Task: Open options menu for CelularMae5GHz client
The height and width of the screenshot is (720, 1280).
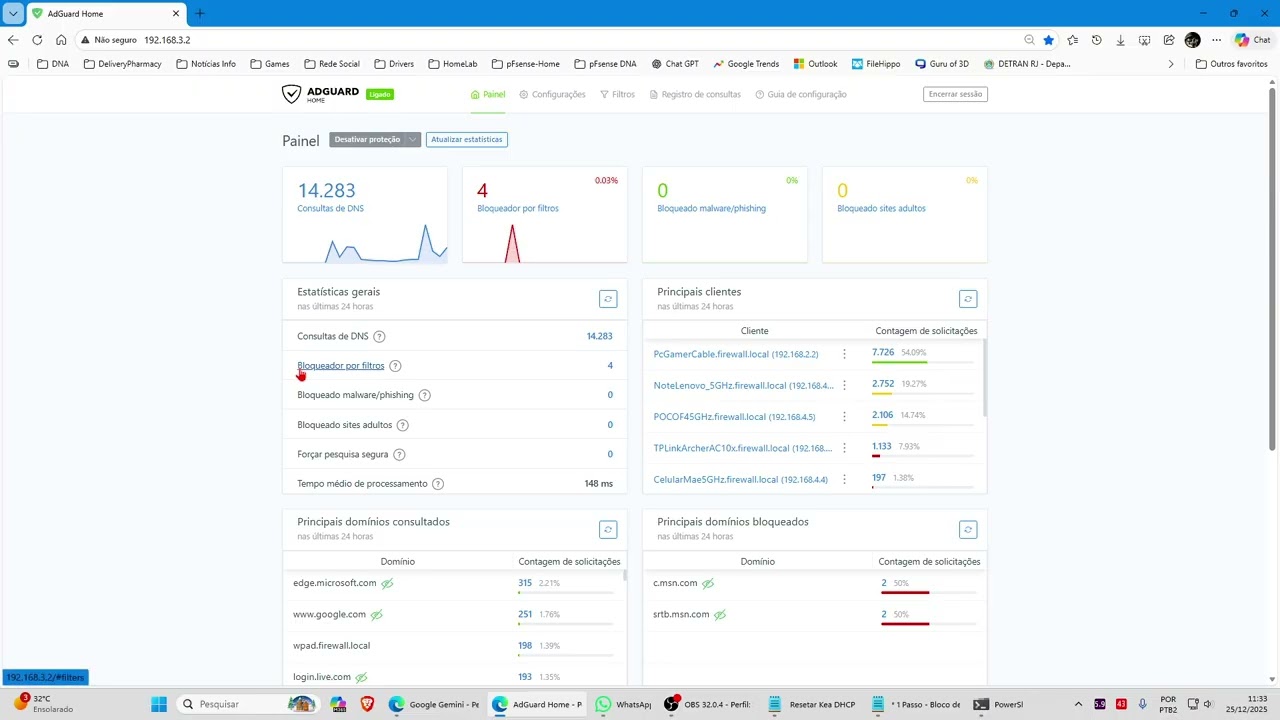Action: [844, 479]
